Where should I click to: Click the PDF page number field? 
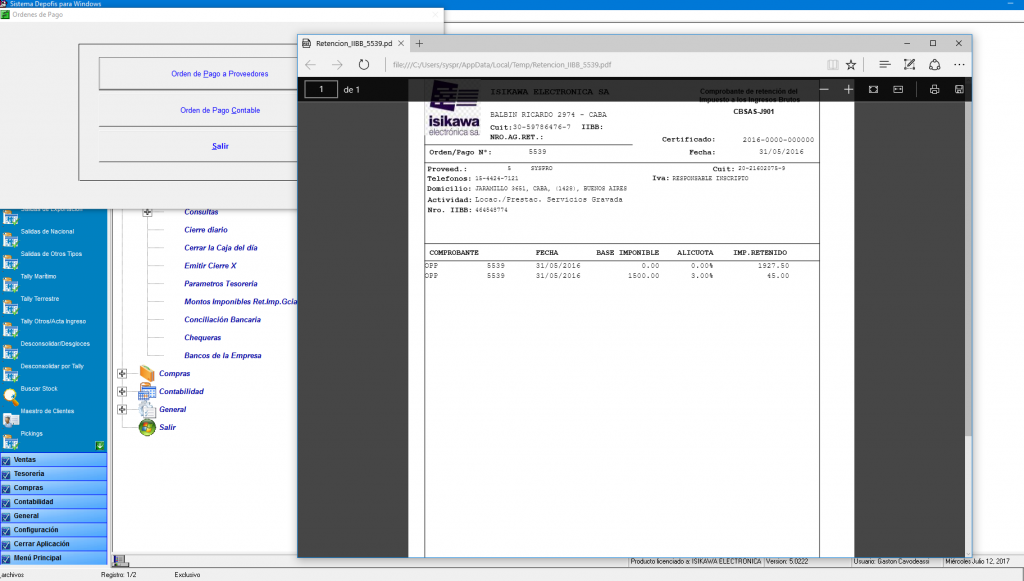tap(321, 90)
